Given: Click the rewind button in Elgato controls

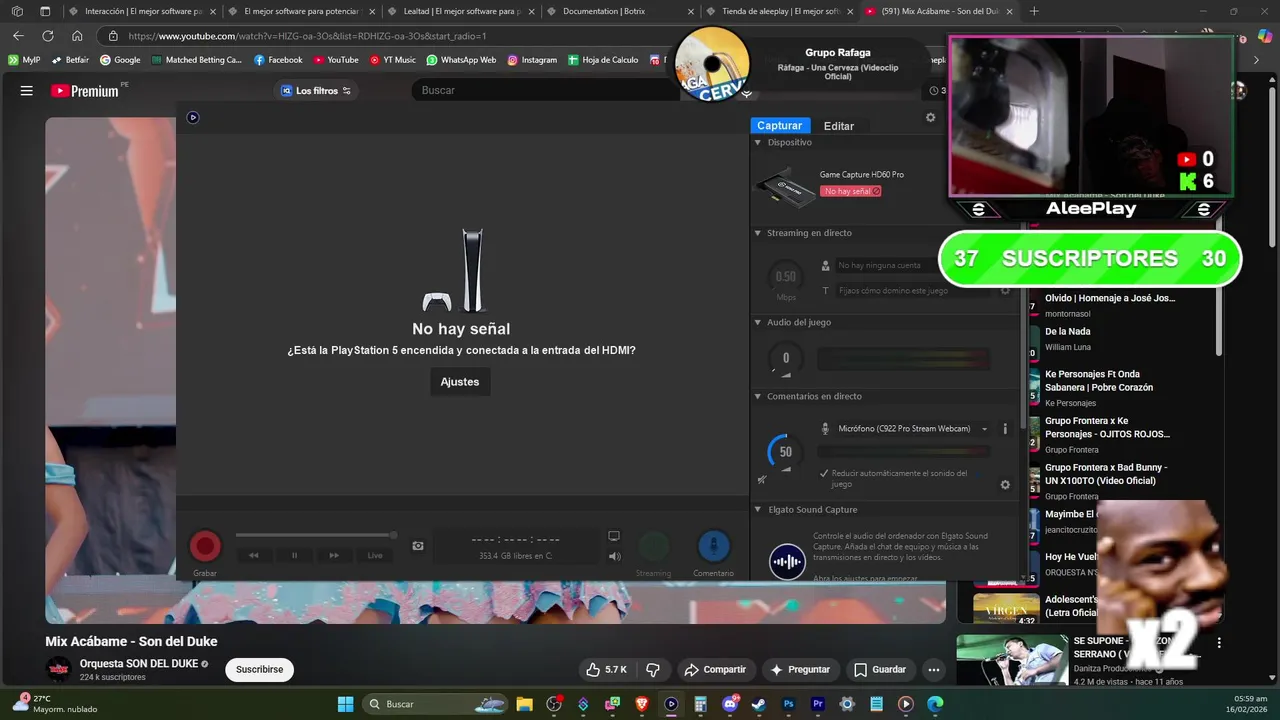Looking at the screenshot, I should (254, 555).
